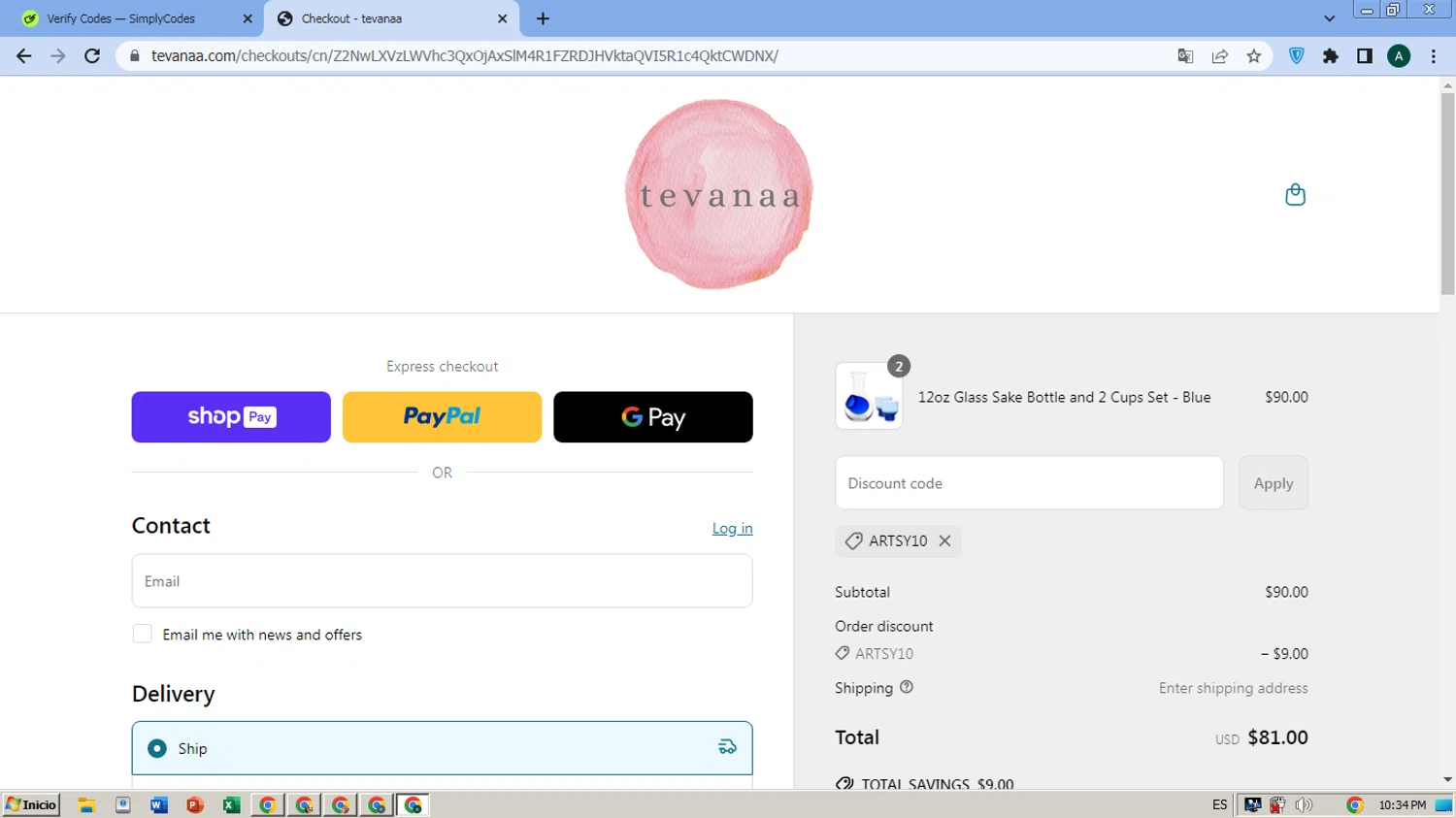Close the Verify Codes SimplyCodes tab
The height and width of the screenshot is (818, 1456).
coord(248,18)
